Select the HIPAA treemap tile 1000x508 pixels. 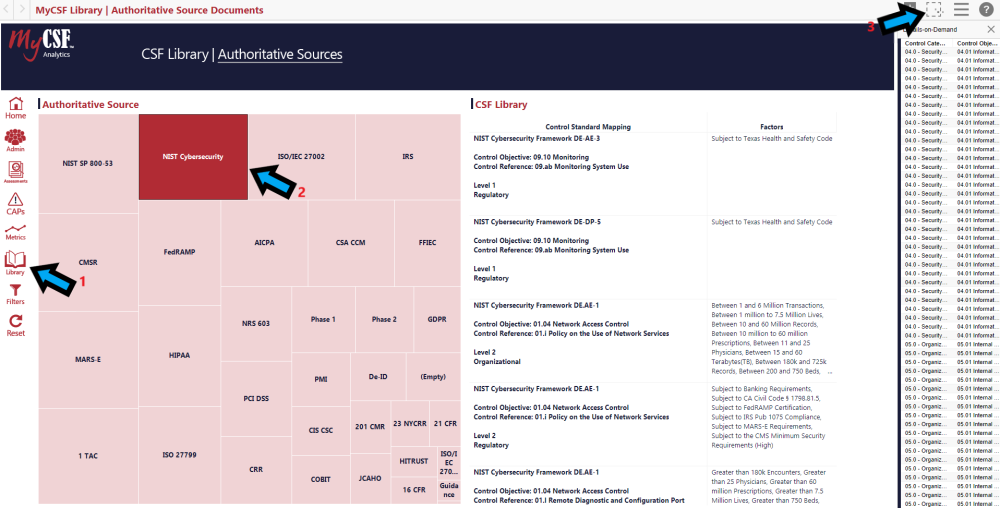click(x=179, y=356)
